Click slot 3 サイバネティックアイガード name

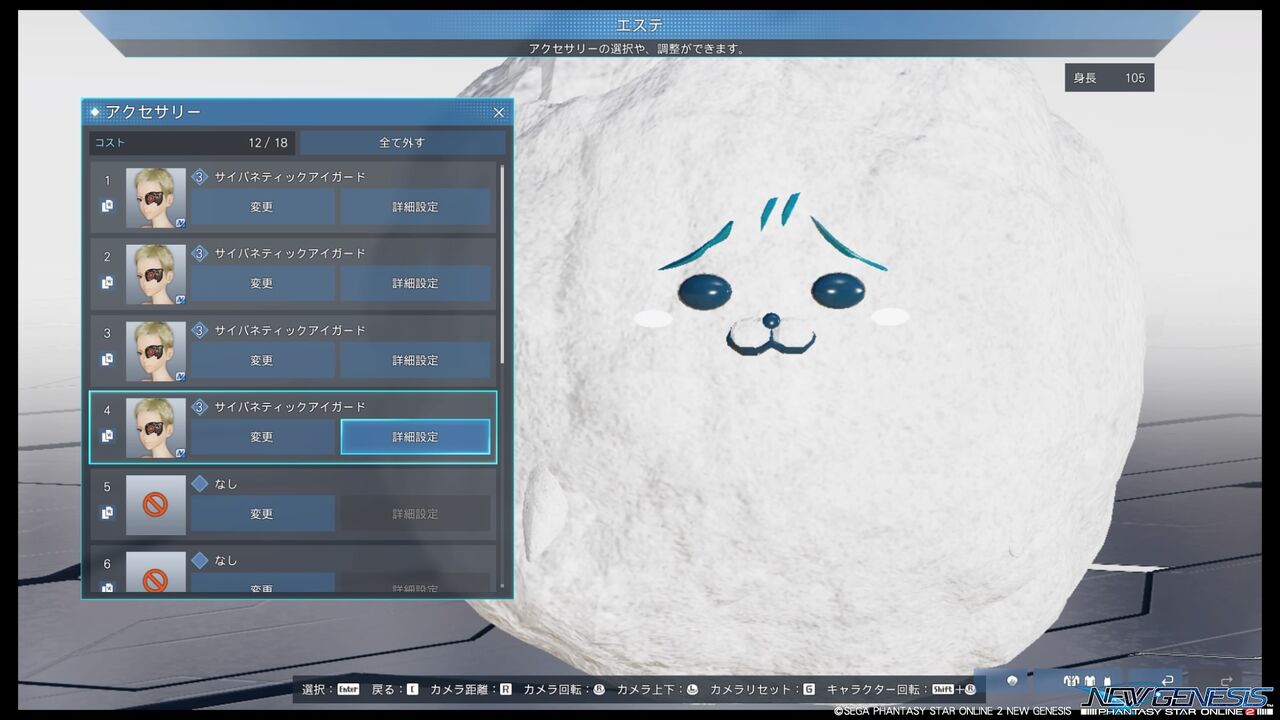click(290, 330)
